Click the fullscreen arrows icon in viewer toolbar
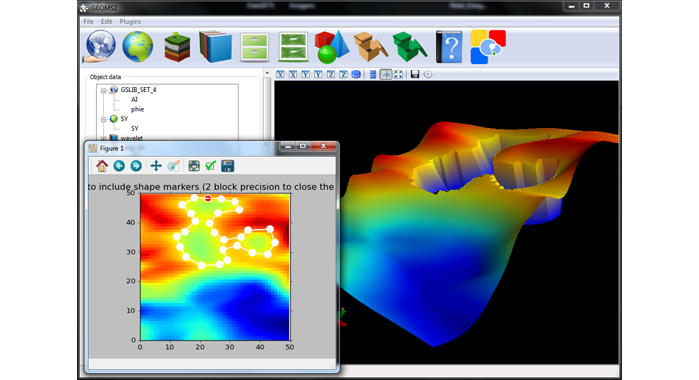Screen dimensions: 699x380 (x=399, y=74)
